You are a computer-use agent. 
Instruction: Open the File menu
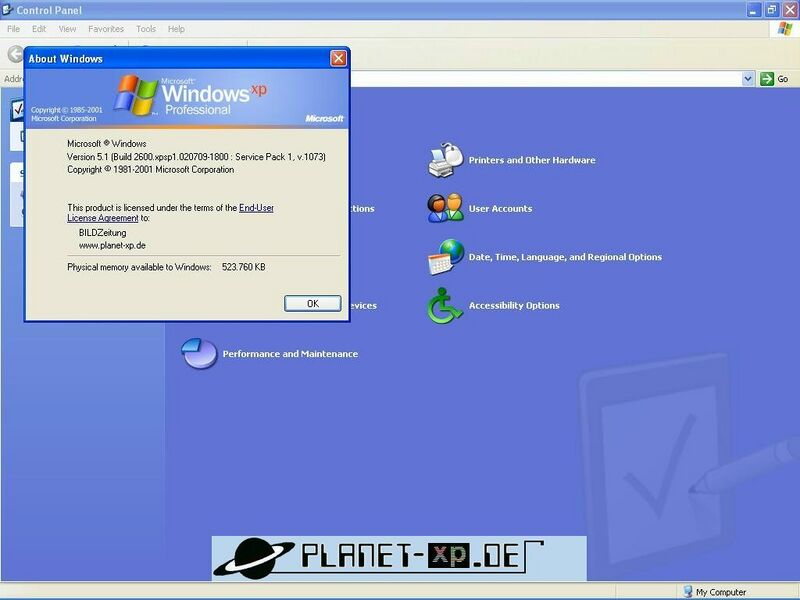click(13, 29)
